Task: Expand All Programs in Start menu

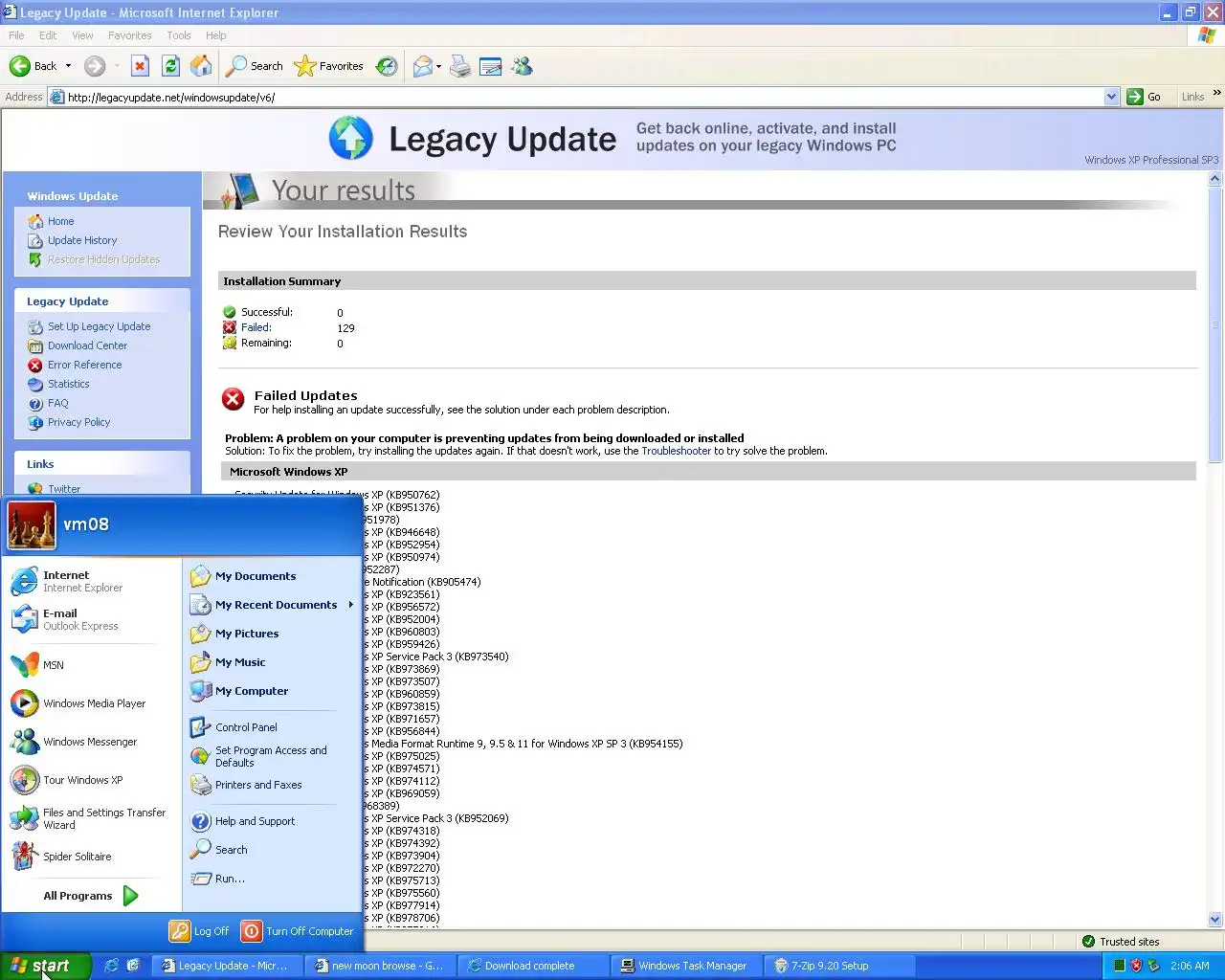Action: (92, 896)
